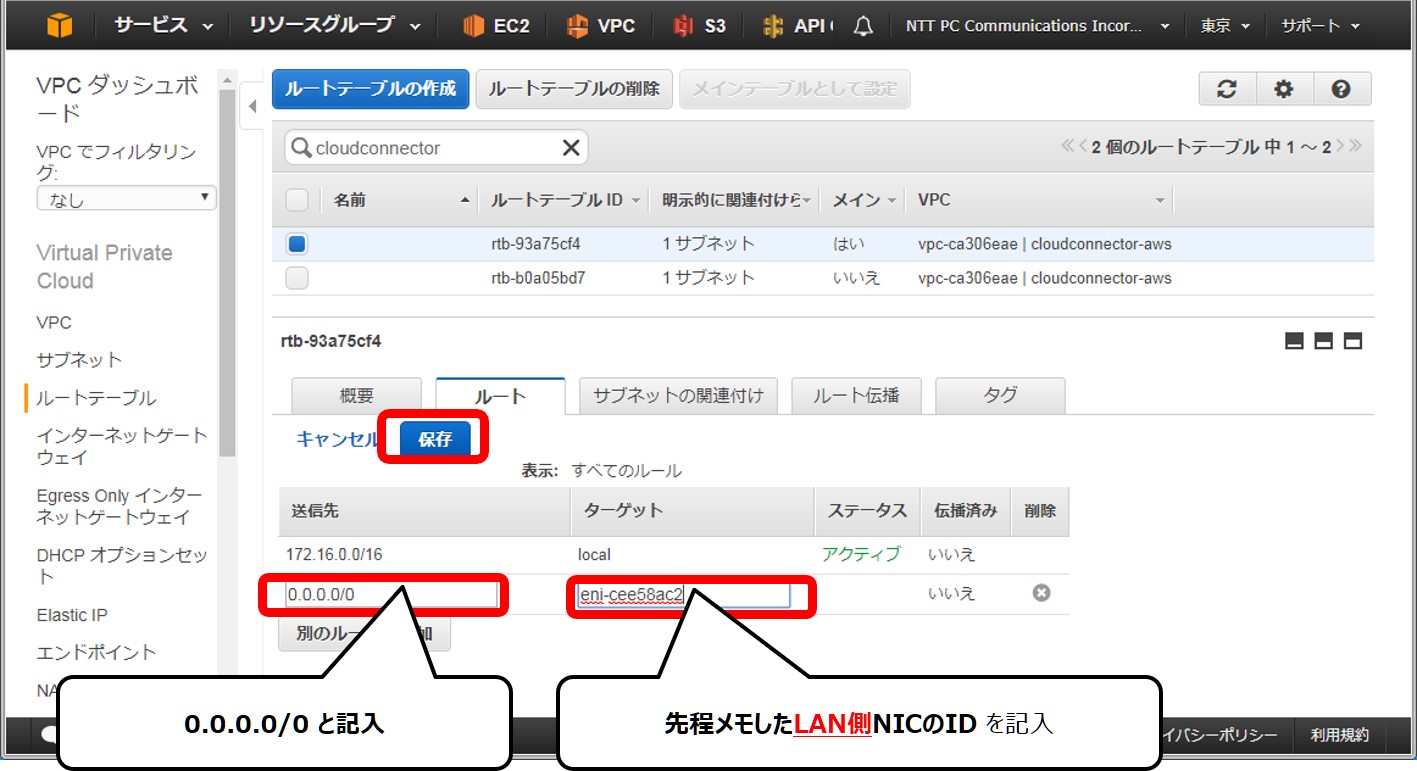Click the eni-cee58ac2 target field
The image size is (1417, 771).
pos(683,595)
